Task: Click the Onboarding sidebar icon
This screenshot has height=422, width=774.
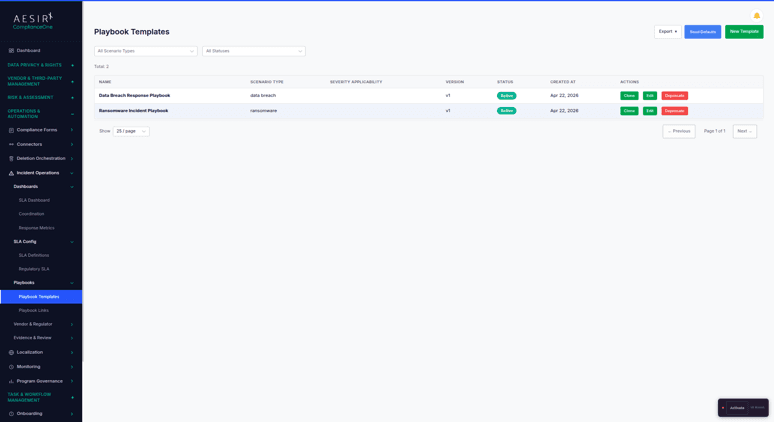Action: pos(11,414)
